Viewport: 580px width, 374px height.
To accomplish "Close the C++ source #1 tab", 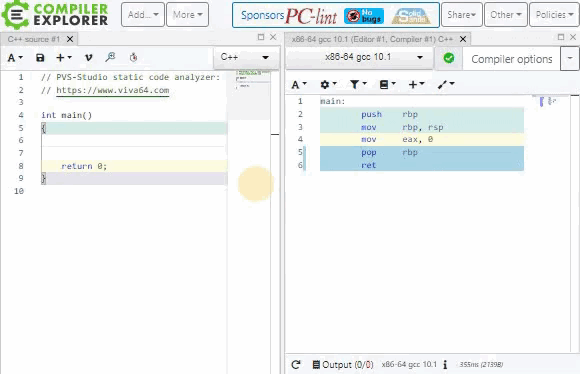I will pos(70,39).
